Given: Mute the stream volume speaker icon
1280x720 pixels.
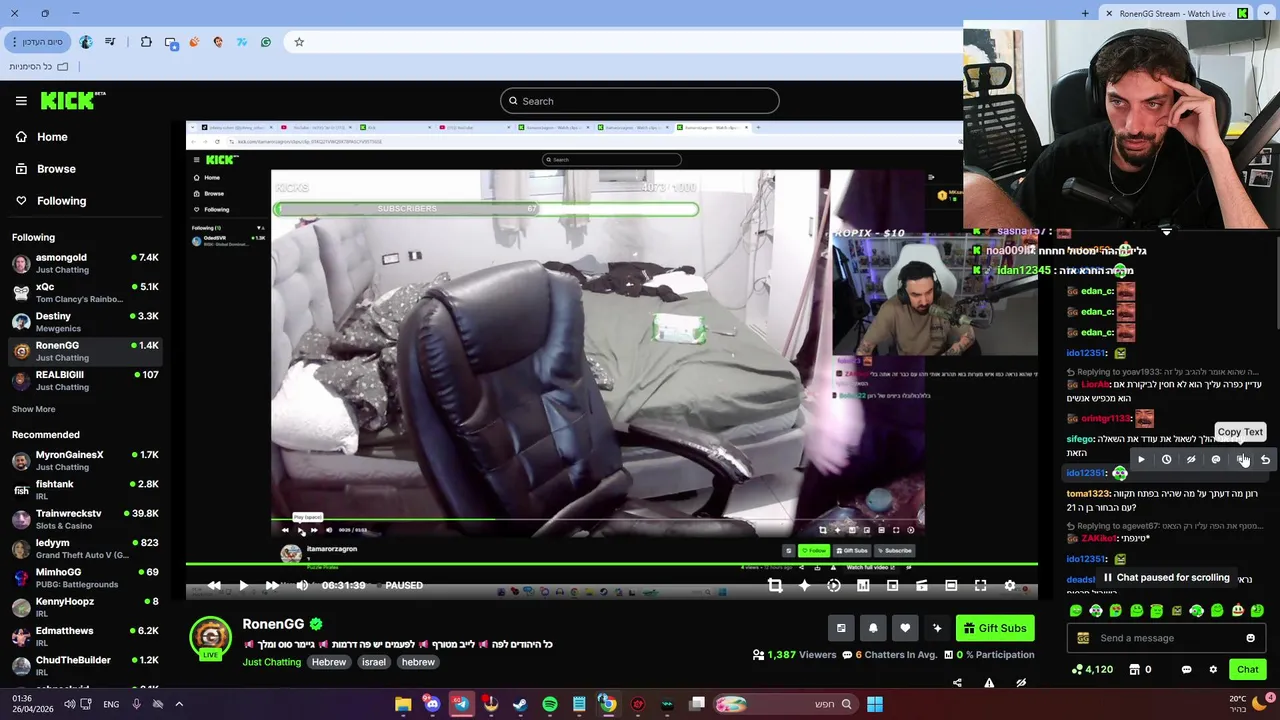Looking at the screenshot, I should pos(302,585).
